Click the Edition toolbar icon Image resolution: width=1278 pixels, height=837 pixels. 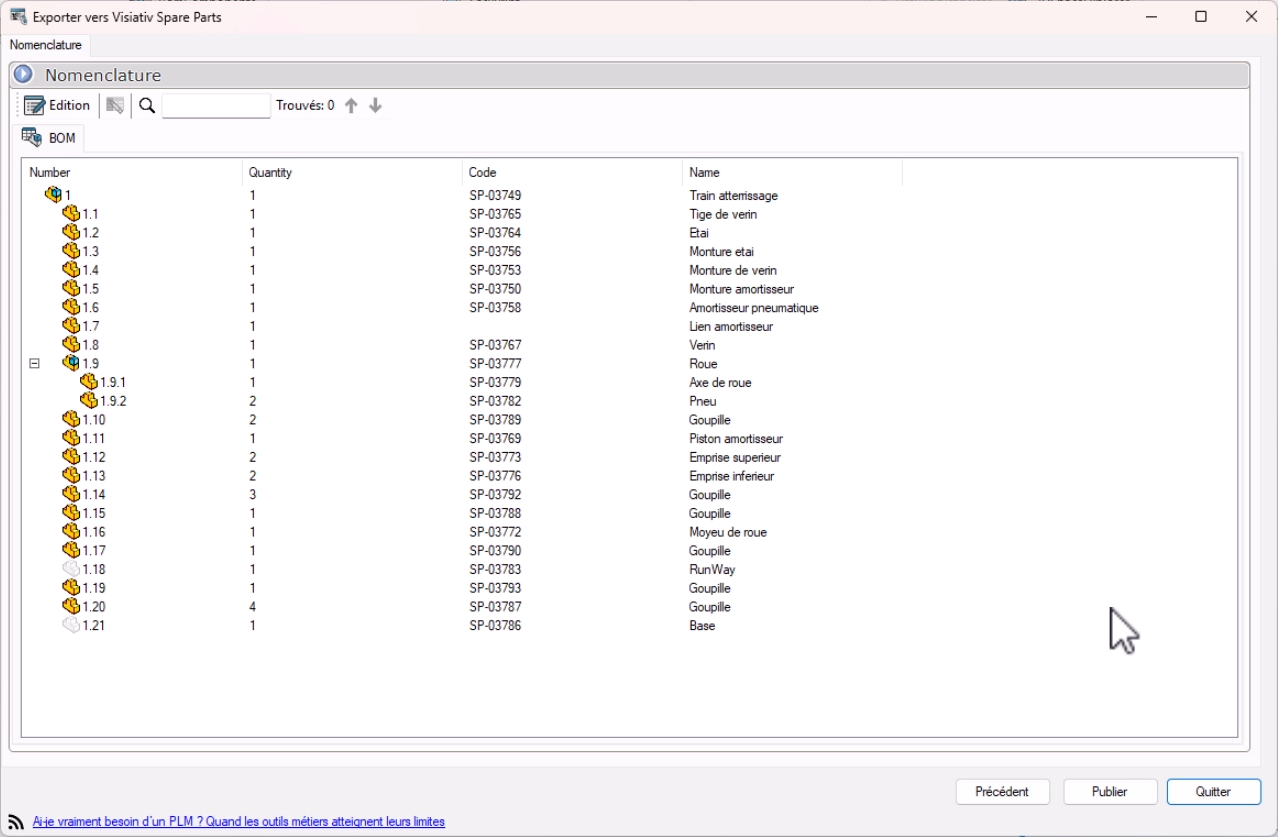click(34, 105)
